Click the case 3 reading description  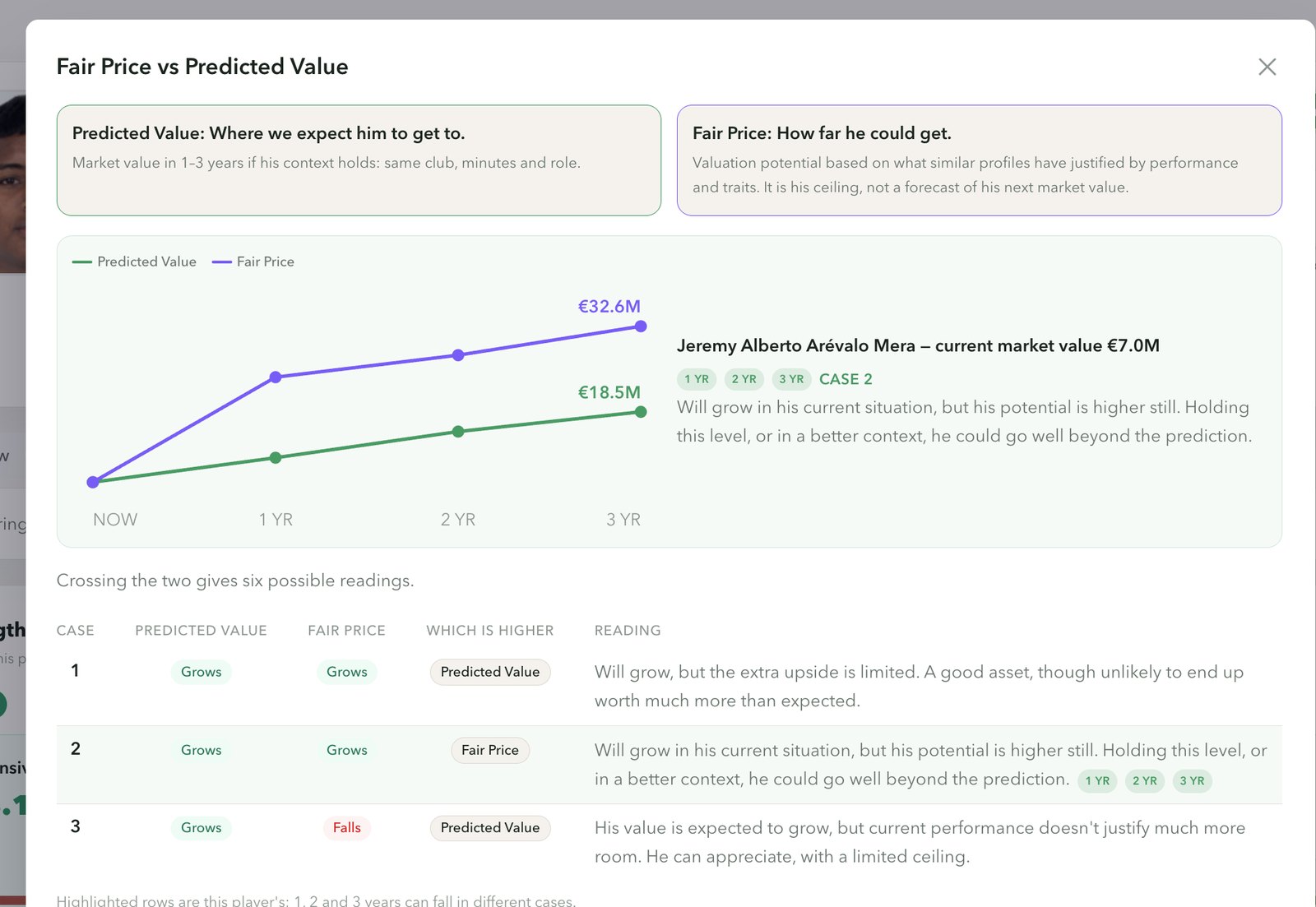click(x=920, y=842)
